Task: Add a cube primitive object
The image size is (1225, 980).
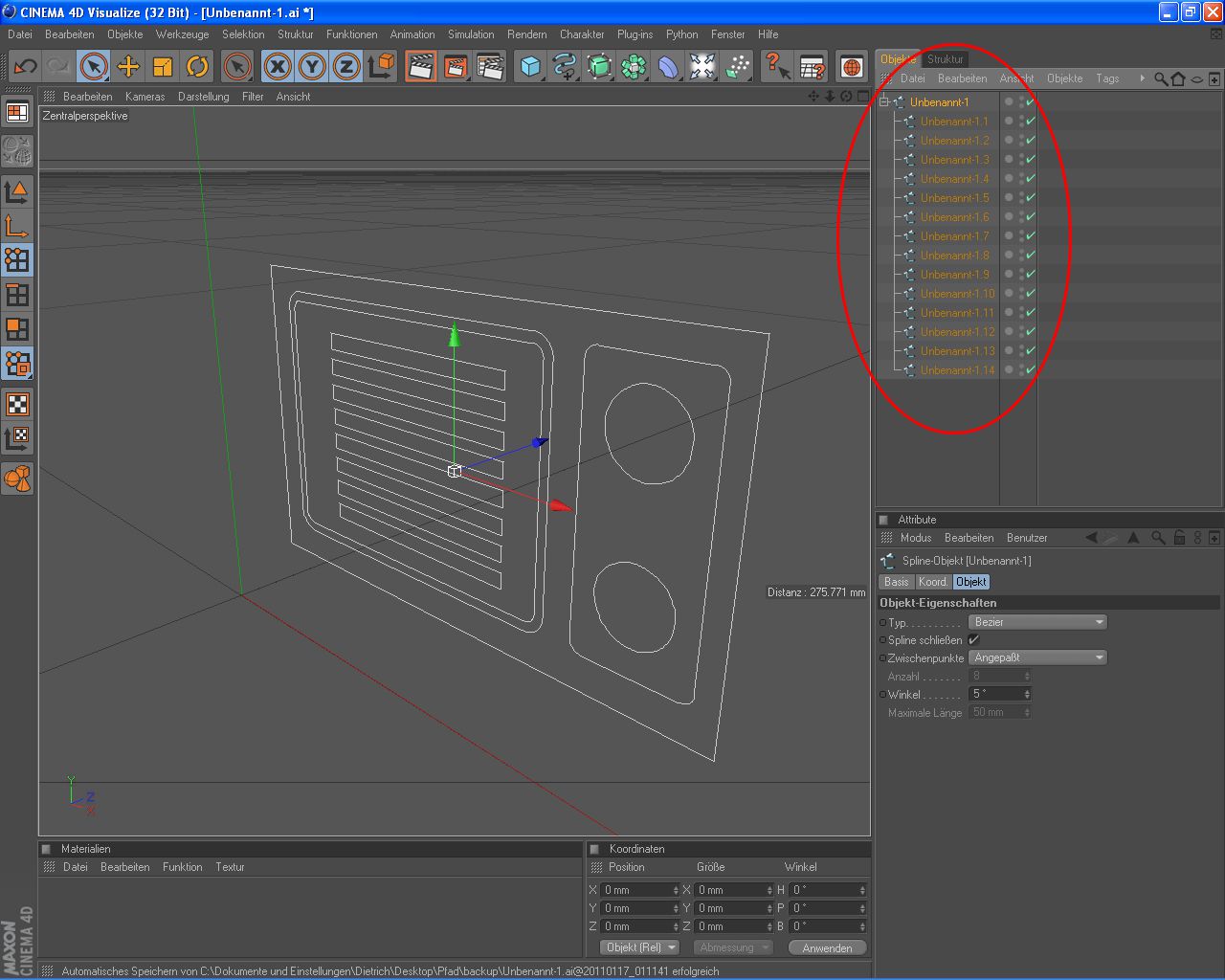Action: (530, 66)
